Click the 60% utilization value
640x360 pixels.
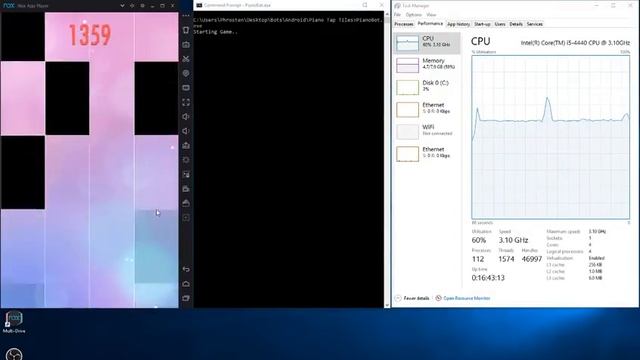479,240
